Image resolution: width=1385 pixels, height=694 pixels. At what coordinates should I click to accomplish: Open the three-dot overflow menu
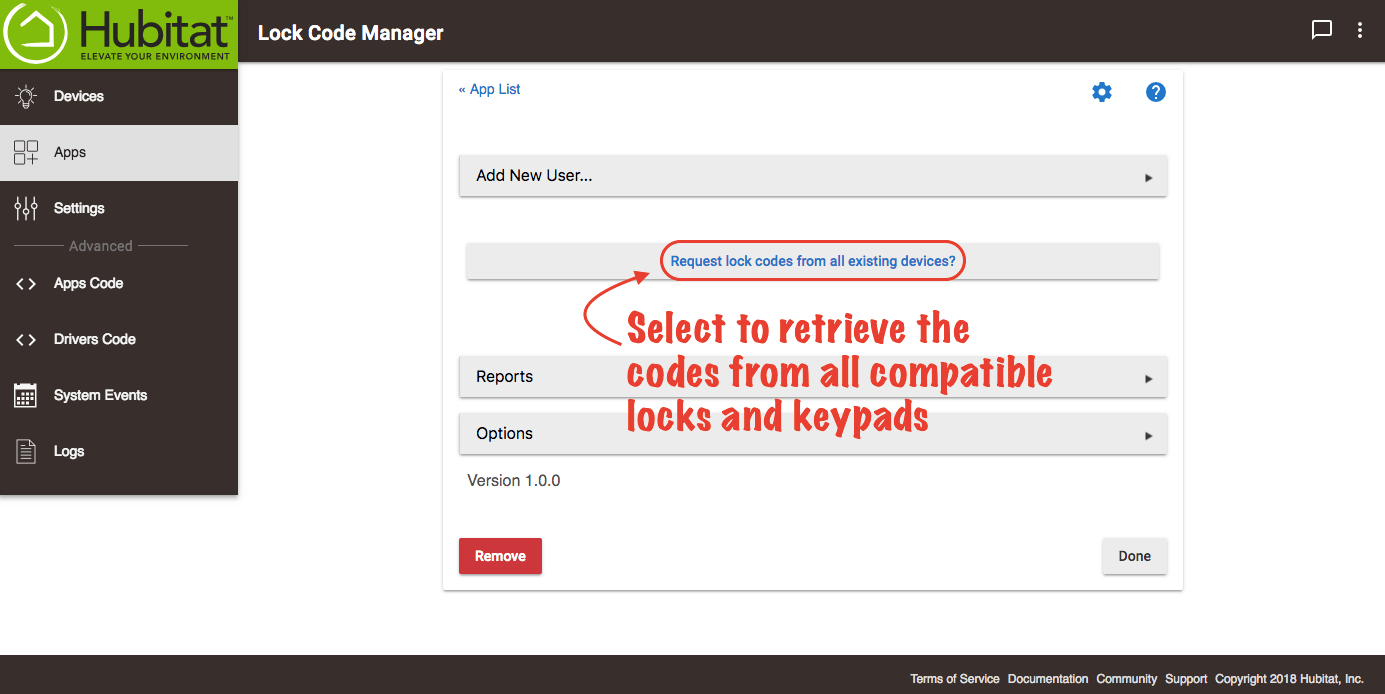click(x=1359, y=30)
